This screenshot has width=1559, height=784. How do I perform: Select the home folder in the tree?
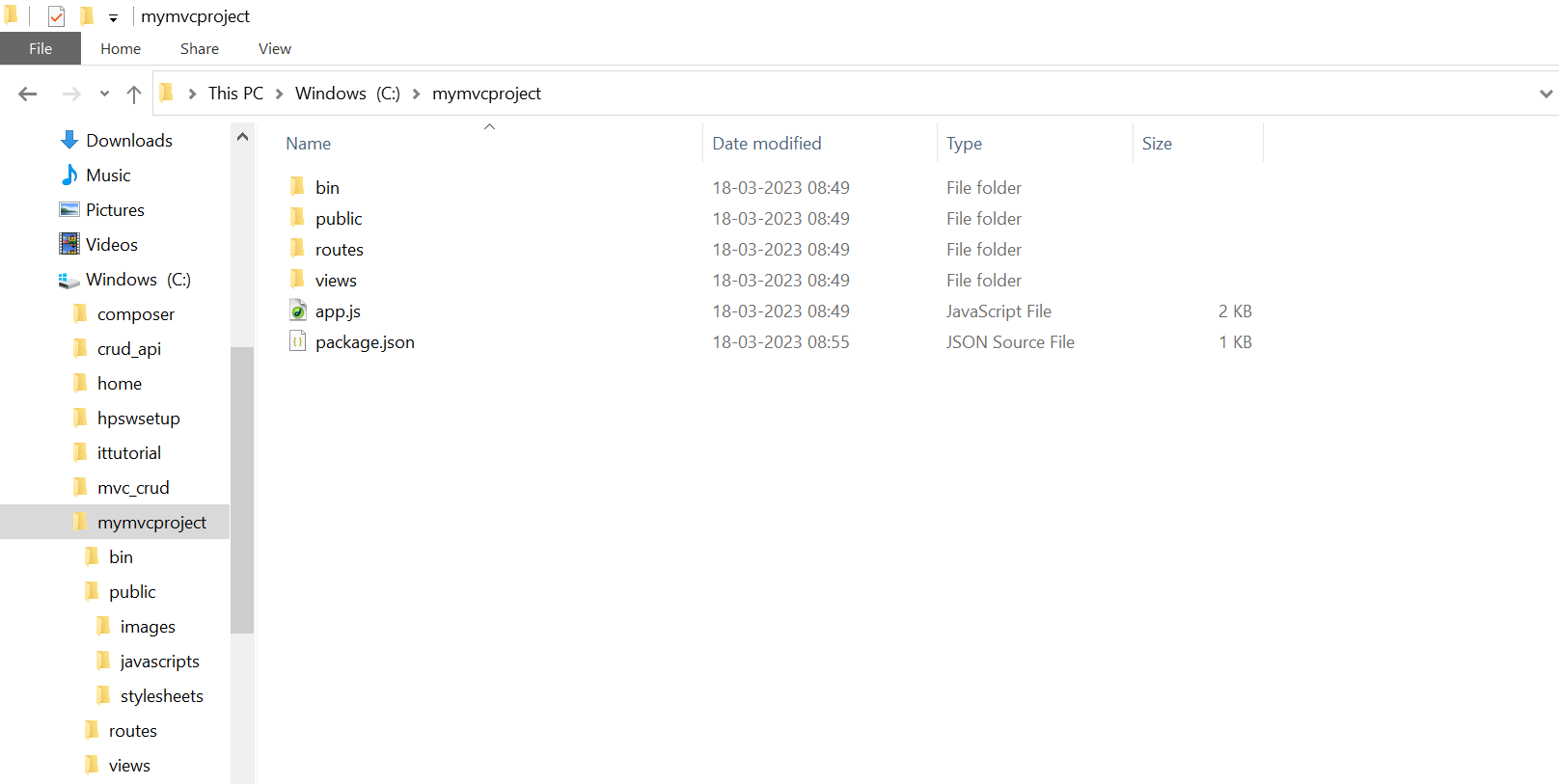[120, 383]
